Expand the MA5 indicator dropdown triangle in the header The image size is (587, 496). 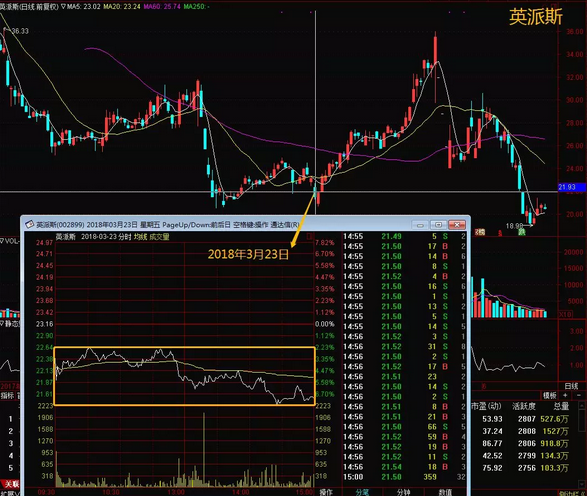pyautogui.click(x=63, y=6)
